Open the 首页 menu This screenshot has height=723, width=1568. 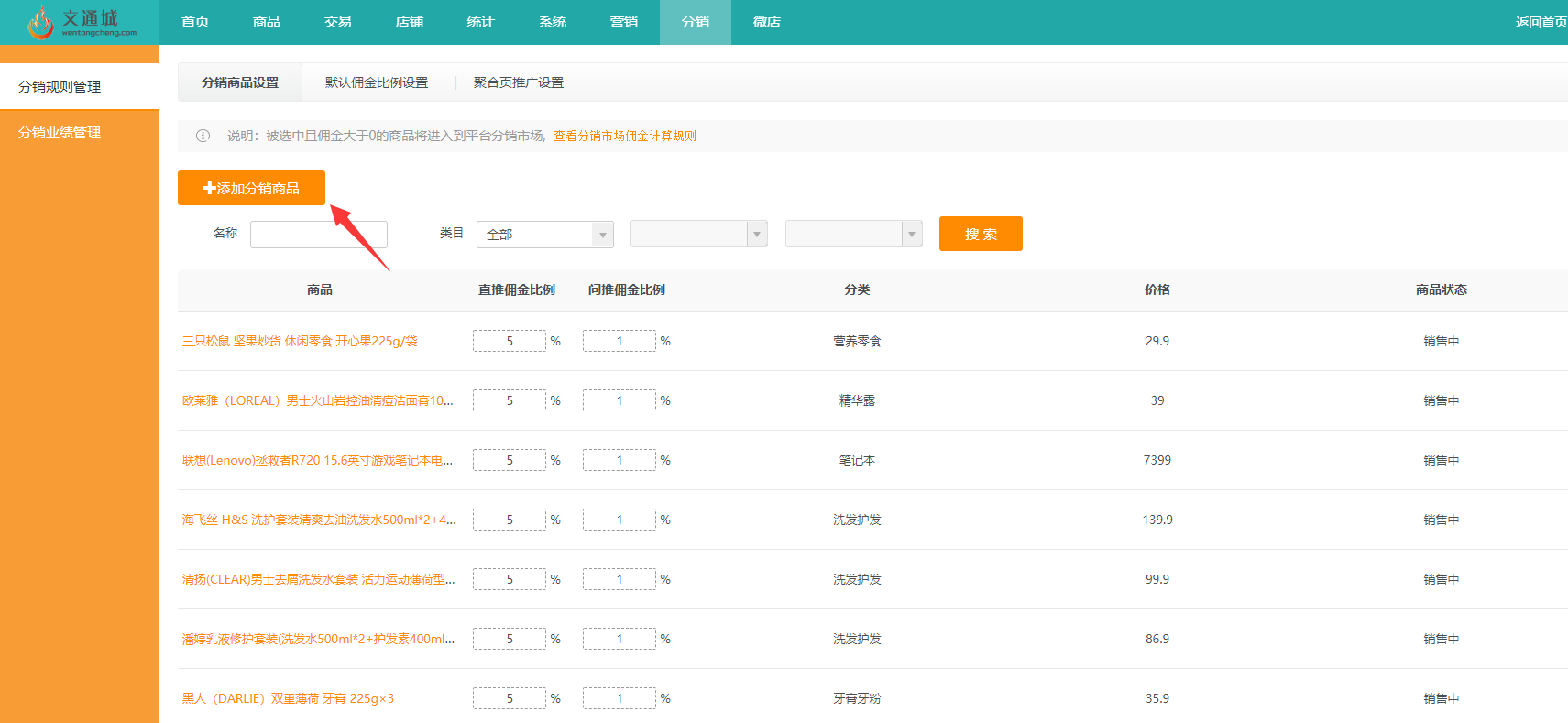coord(195,22)
